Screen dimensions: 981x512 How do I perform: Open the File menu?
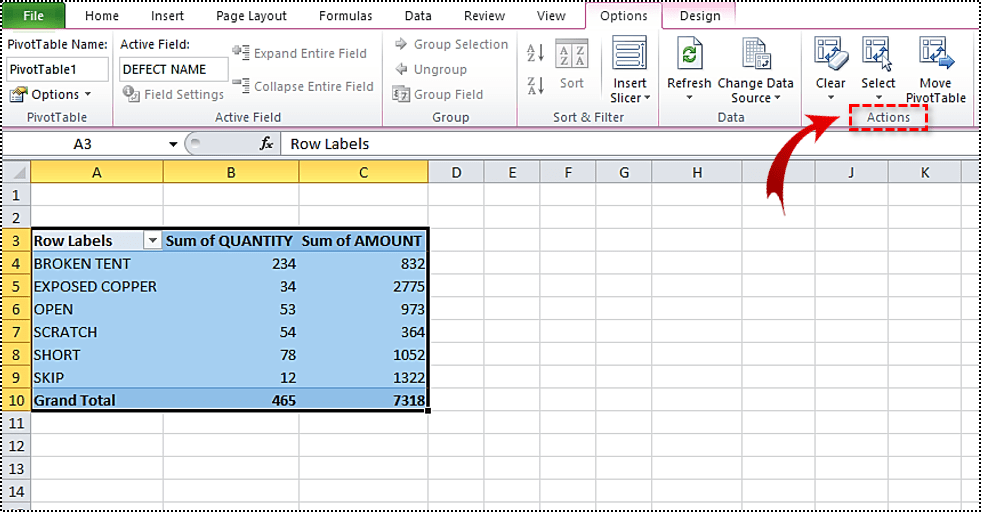coord(34,16)
